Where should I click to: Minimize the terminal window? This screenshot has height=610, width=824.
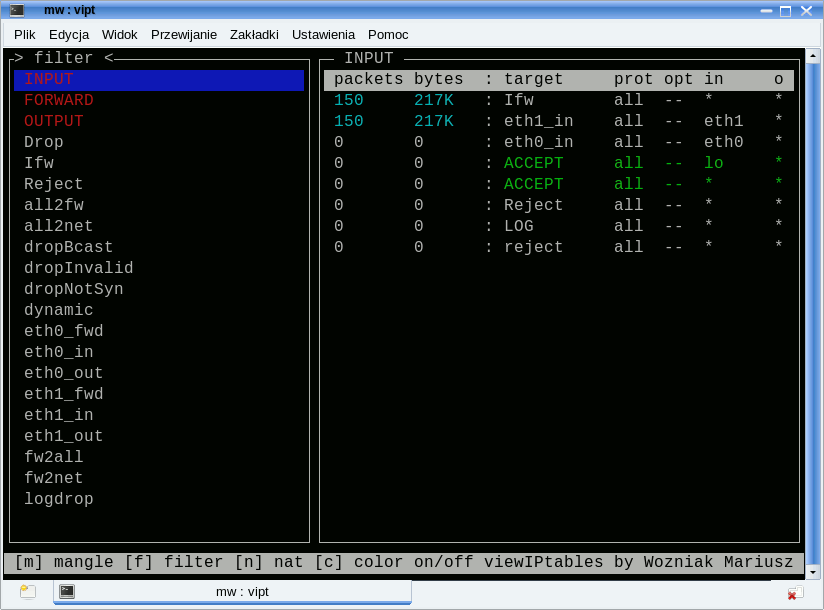[766, 11]
